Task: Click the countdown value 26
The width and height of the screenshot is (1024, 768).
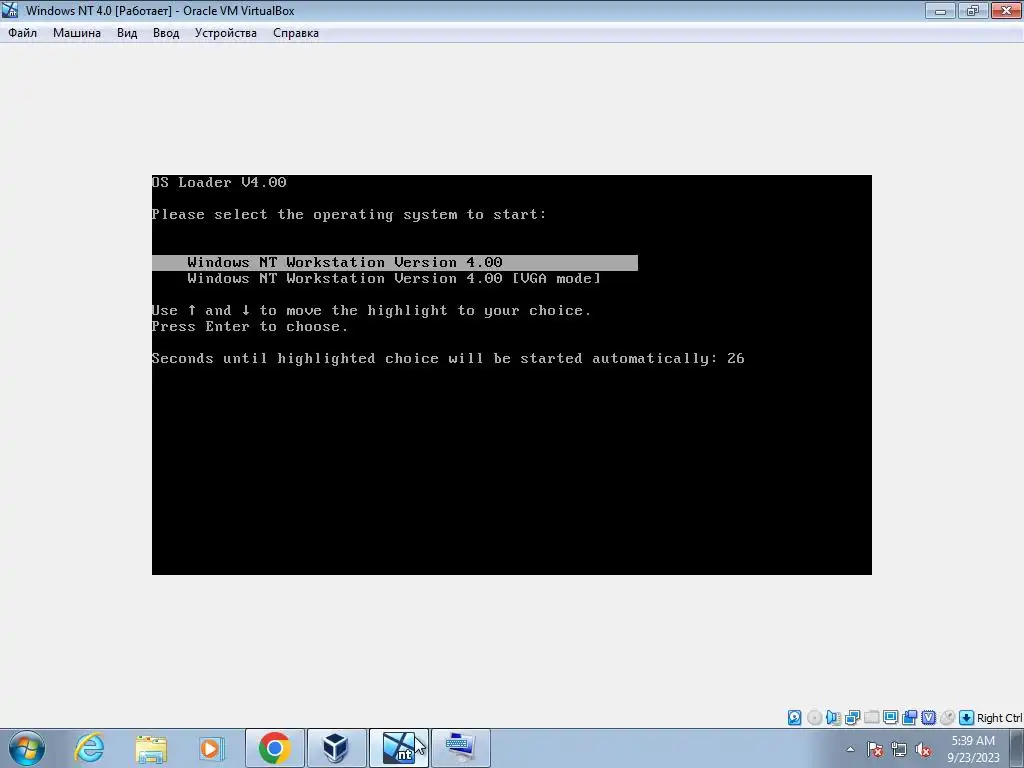Action: [735, 359]
